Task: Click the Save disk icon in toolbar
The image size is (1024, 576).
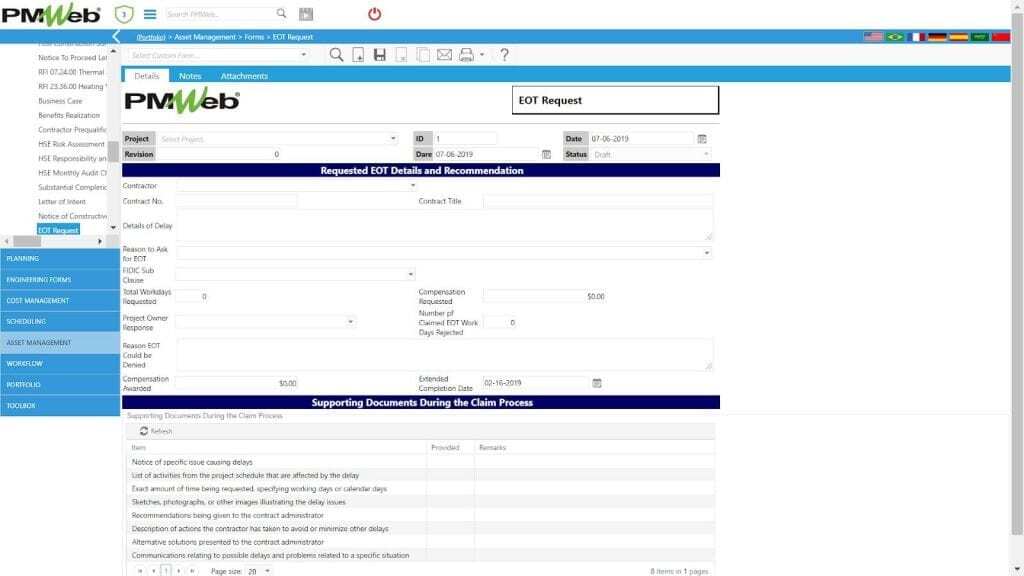Action: 380,55
